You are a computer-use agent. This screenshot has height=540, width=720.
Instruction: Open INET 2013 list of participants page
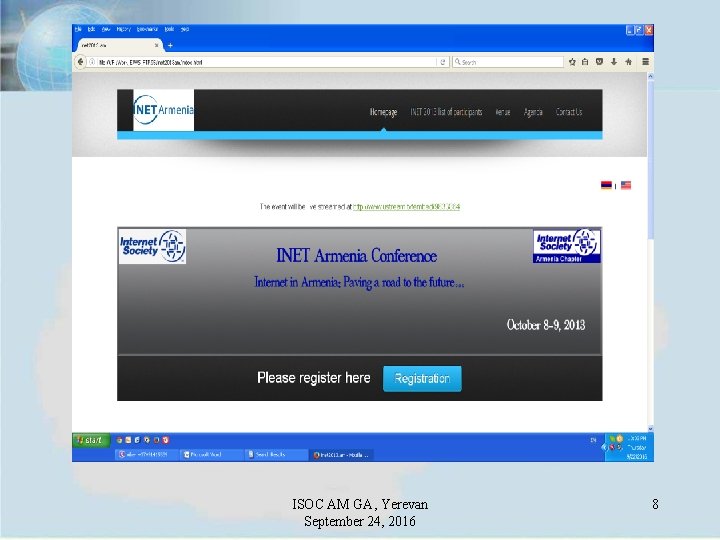click(x=446, y=112)
